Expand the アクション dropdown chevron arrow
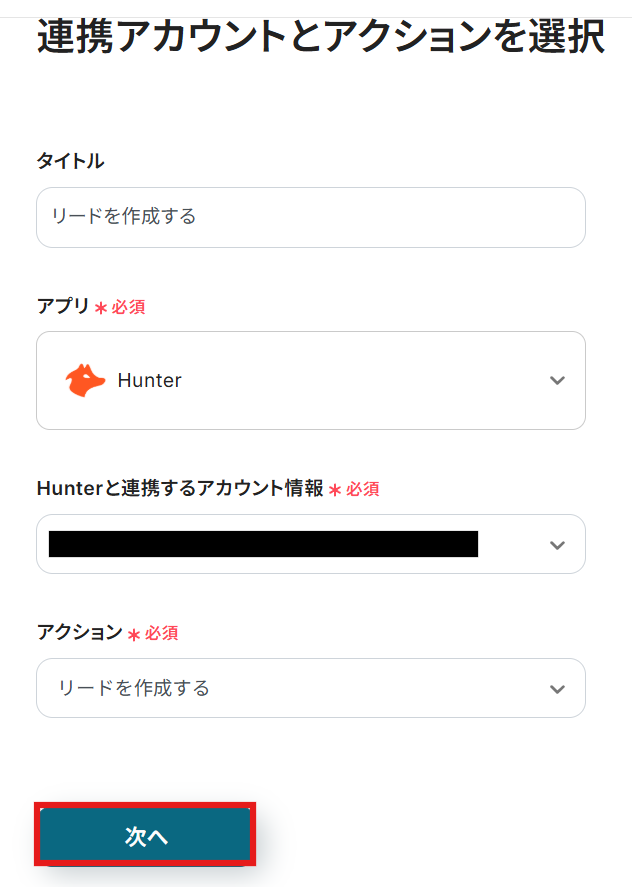 [x=558, y=689]
